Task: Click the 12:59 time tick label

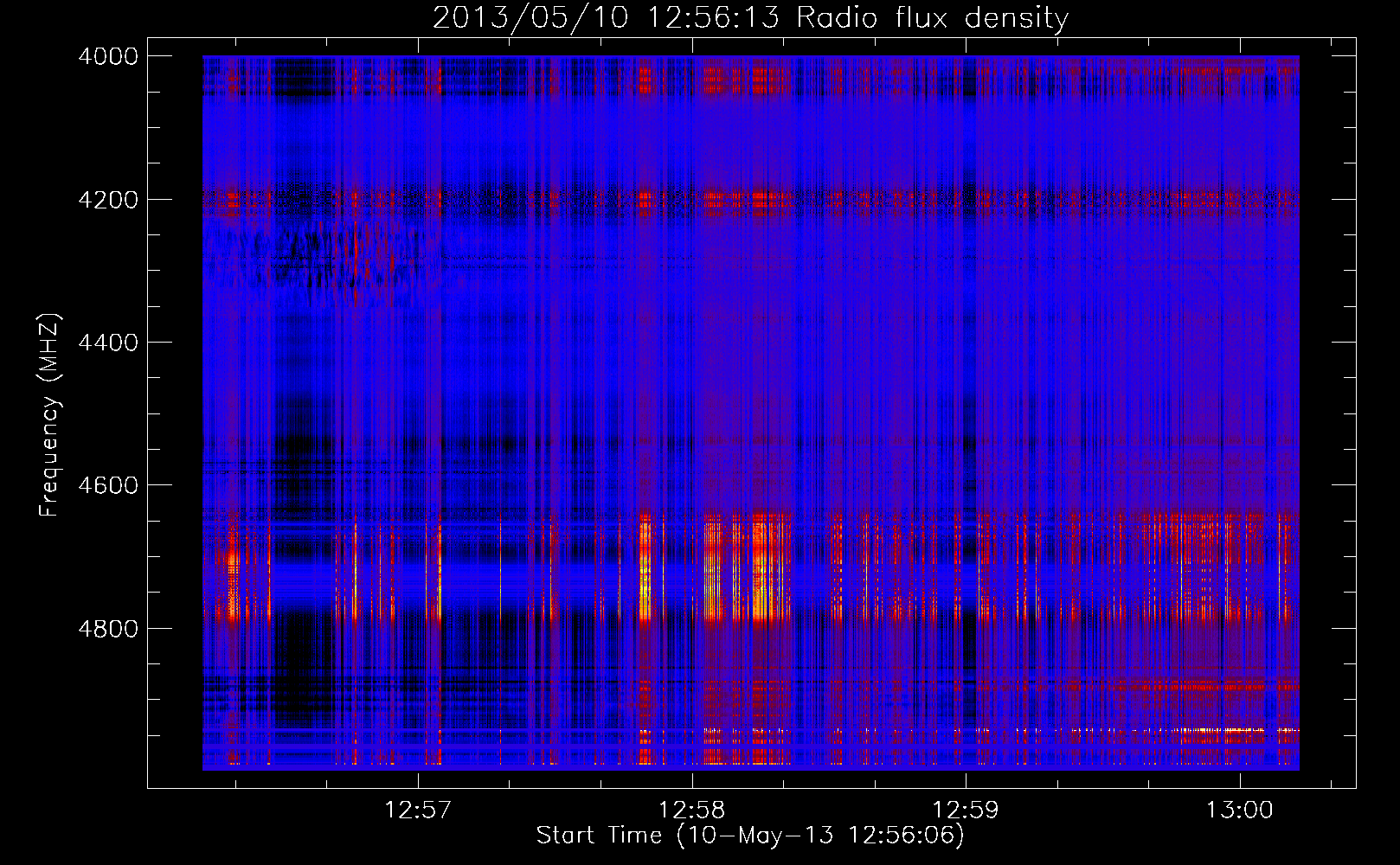Action: click(966, 811)
